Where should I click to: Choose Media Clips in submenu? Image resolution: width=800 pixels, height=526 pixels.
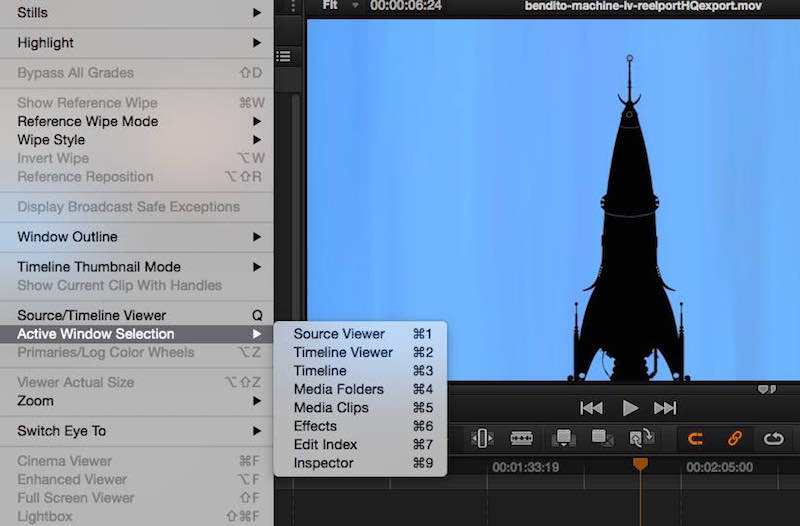coord(361,408)
